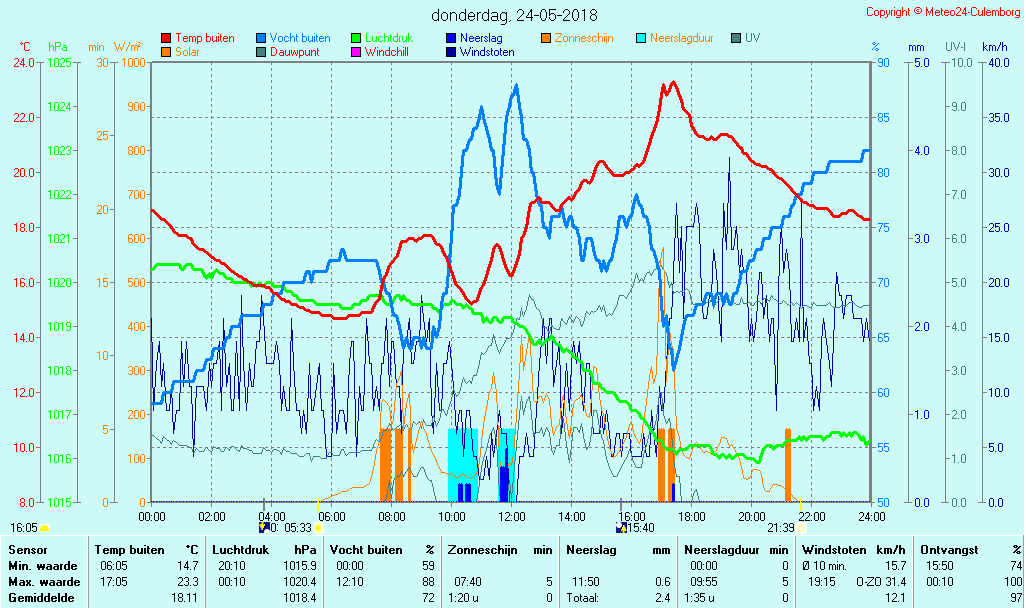Click the dark blue Neerslag legend square
Screen dimensions: 1026x608
pyautogui.click(x=451, y=39)
